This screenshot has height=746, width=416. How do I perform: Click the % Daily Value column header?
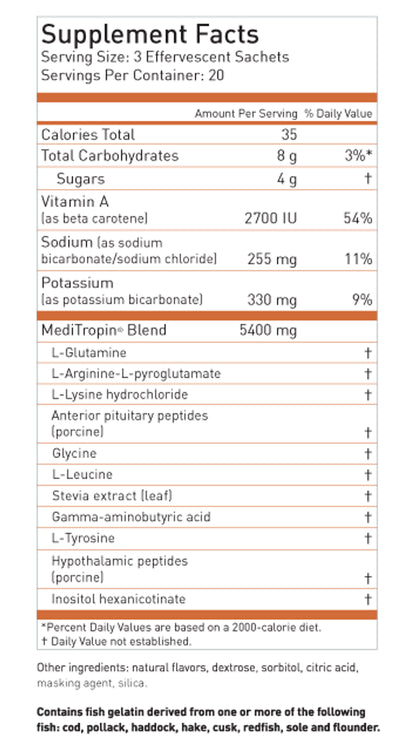click(338, 114)
